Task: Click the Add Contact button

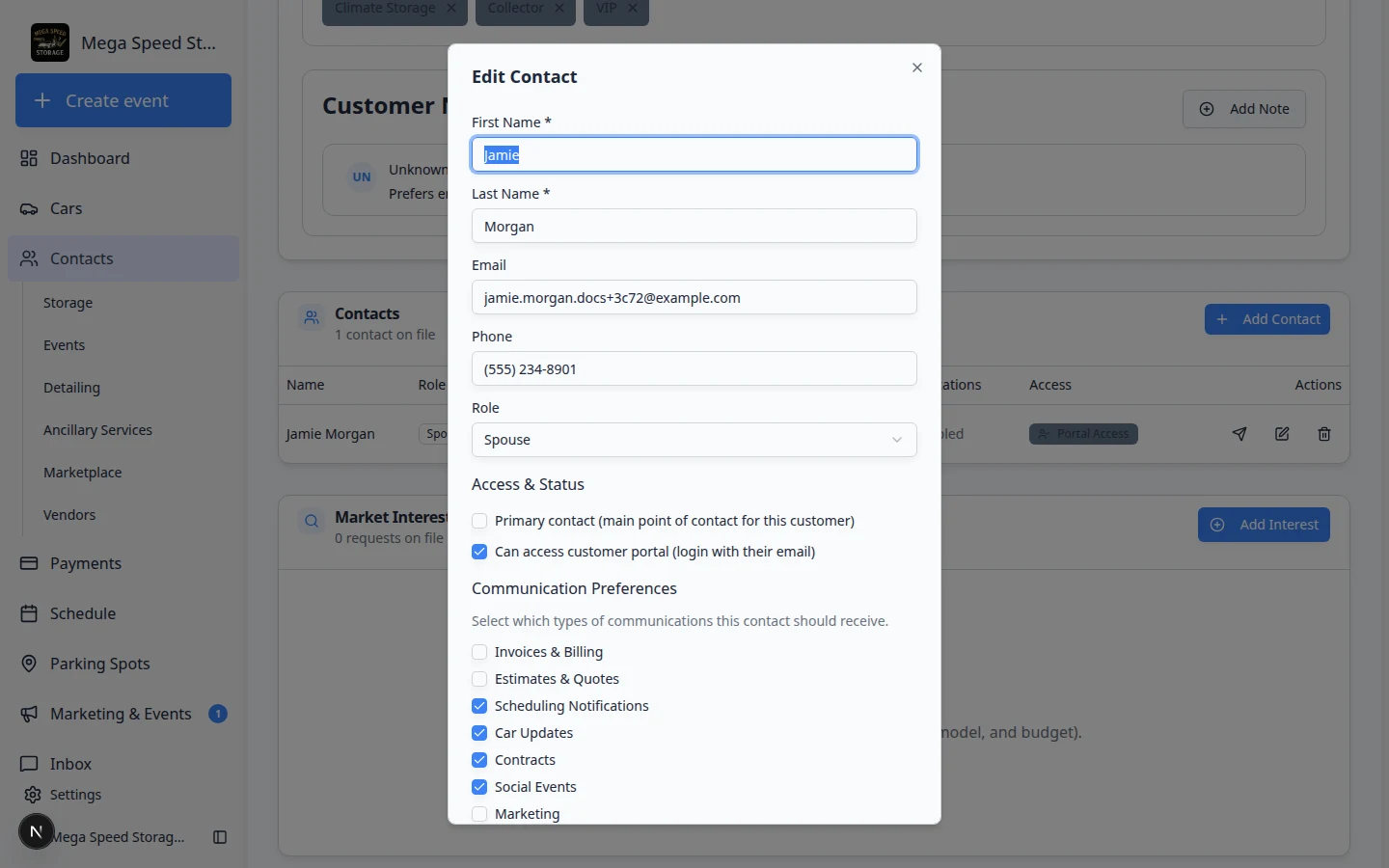Action: click(x=1267, y=319)
